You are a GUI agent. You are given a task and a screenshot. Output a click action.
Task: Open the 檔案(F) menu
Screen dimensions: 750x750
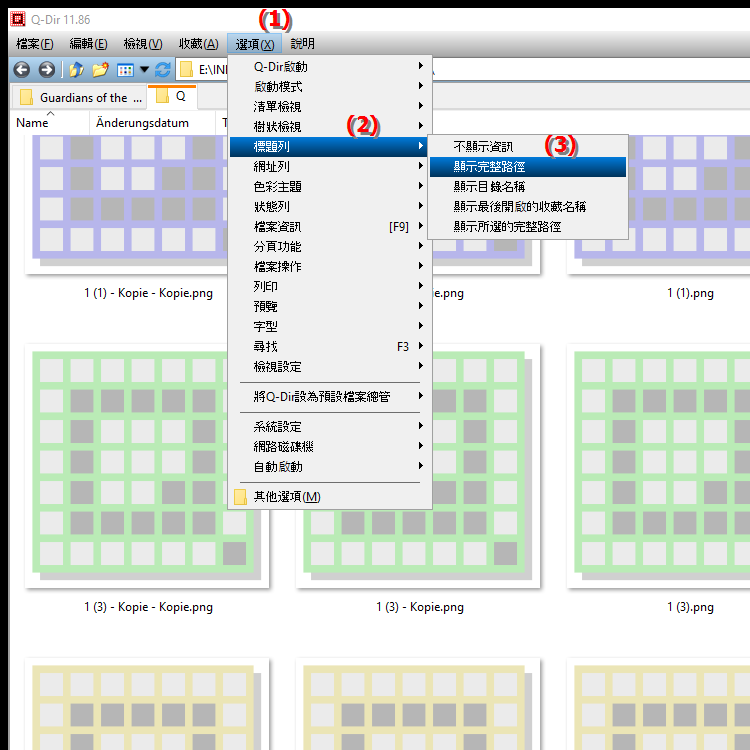click(x=34, y=44)
